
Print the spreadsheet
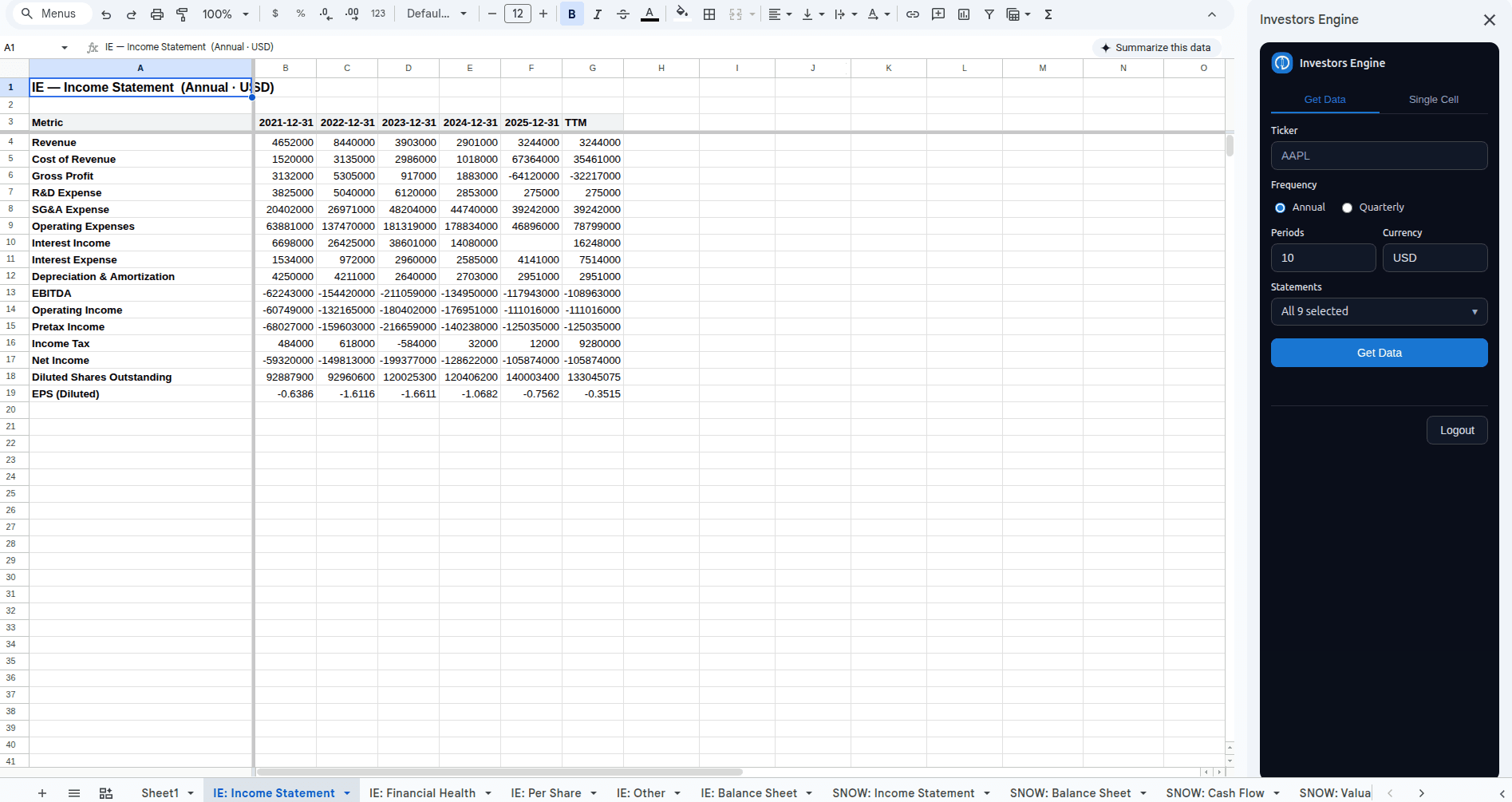pos(157,14)
